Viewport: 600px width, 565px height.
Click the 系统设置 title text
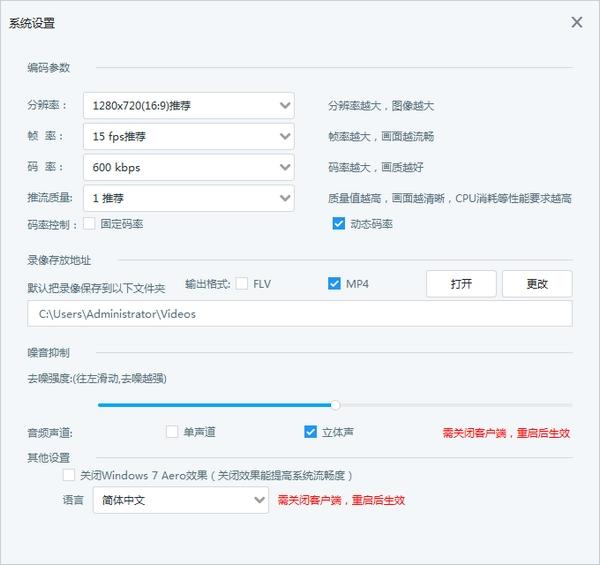coord(32,22)
